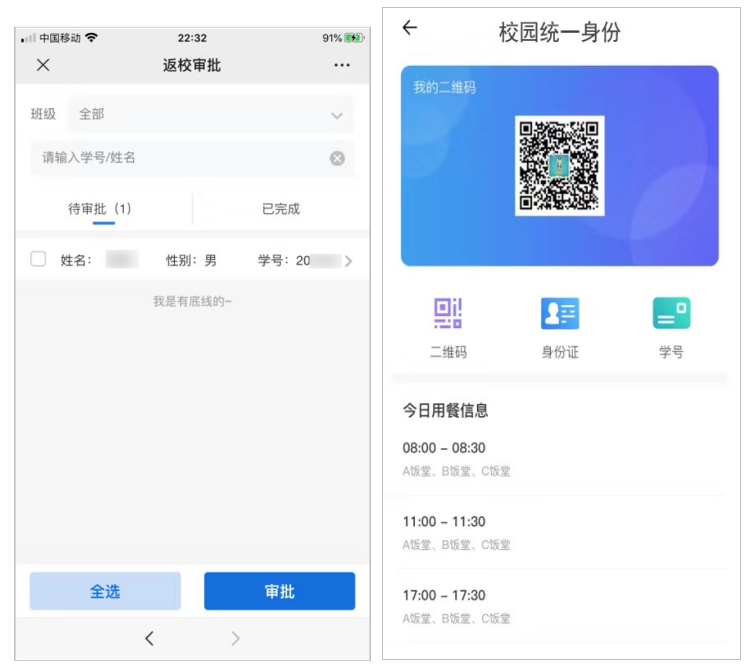Select the 身份证 icon
This screenshot has height=670, width=751.
click(560, 314)
